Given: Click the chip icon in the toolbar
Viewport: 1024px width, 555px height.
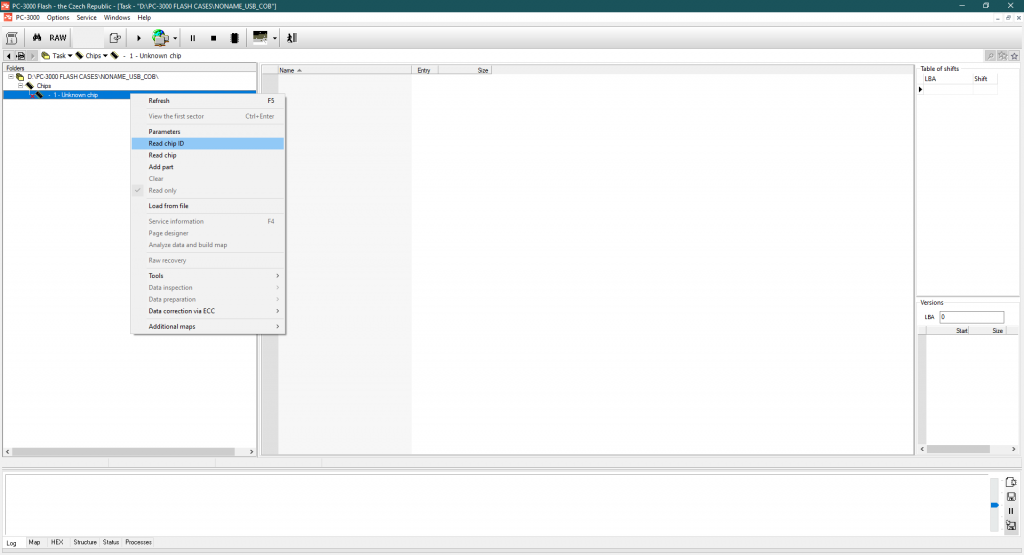Looking at the screenshot, I should pos(234,38).
